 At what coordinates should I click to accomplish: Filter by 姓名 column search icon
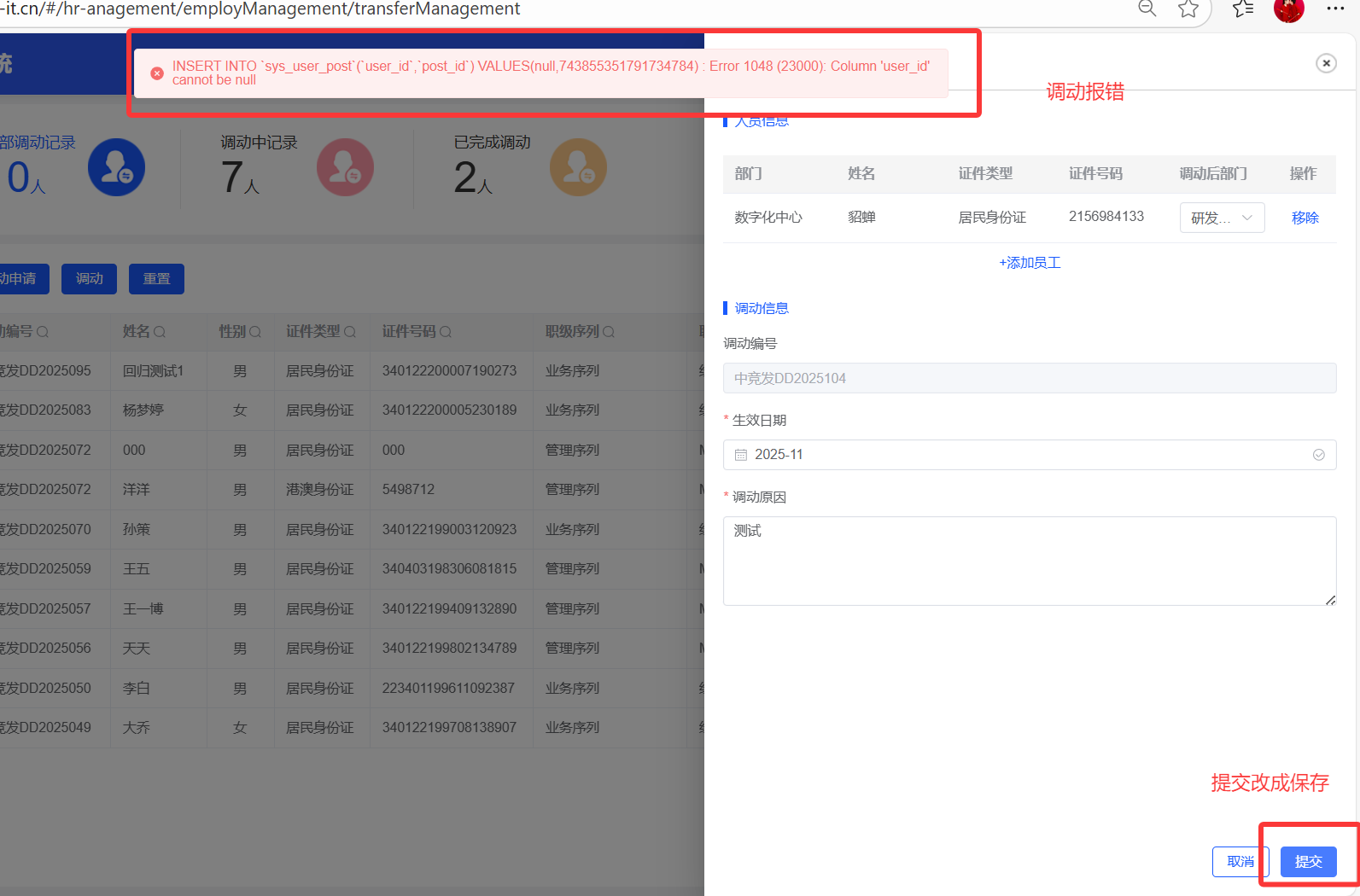coord(160,332)
